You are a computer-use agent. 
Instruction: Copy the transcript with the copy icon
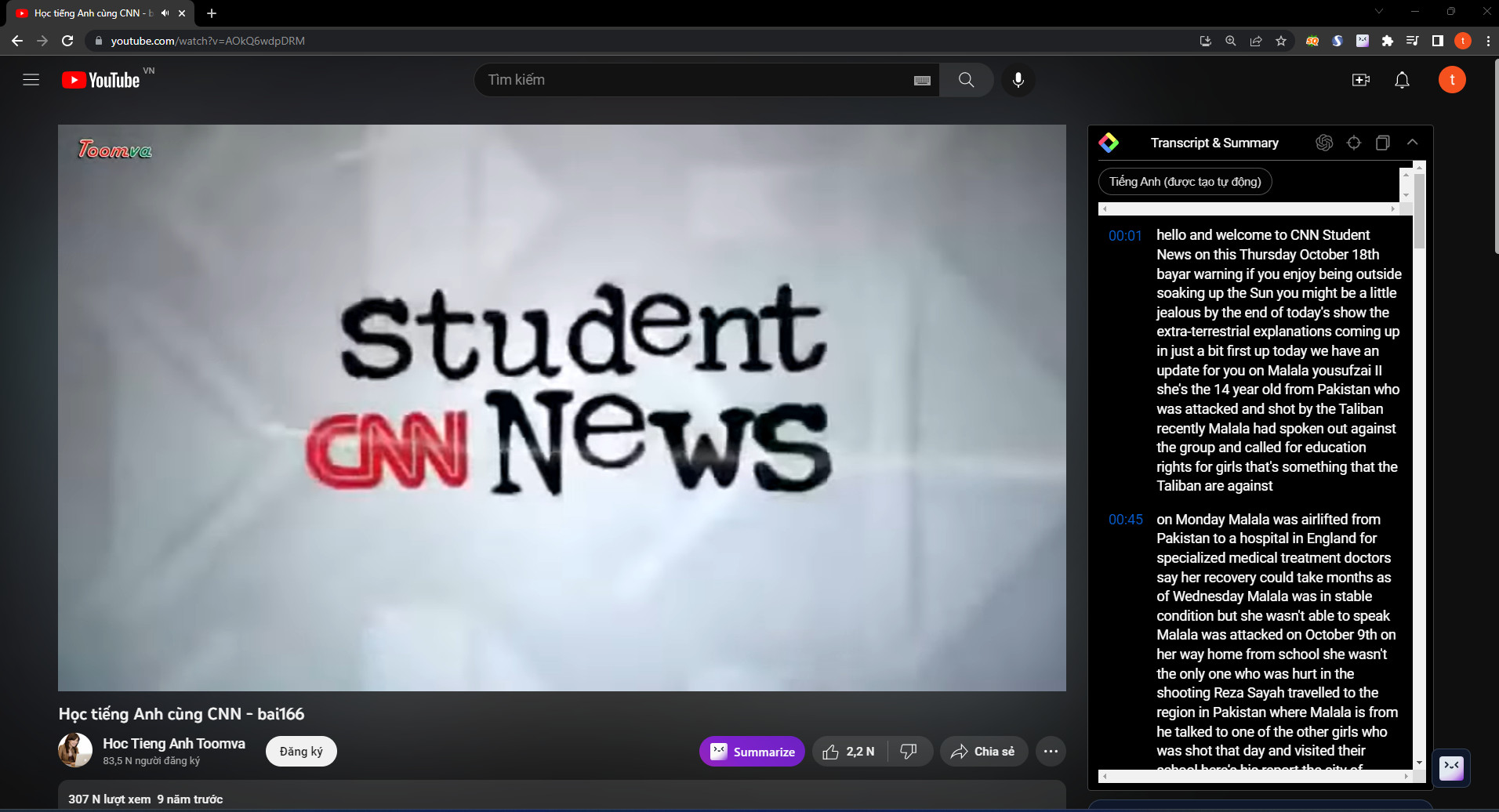(x=1382, y=143)
